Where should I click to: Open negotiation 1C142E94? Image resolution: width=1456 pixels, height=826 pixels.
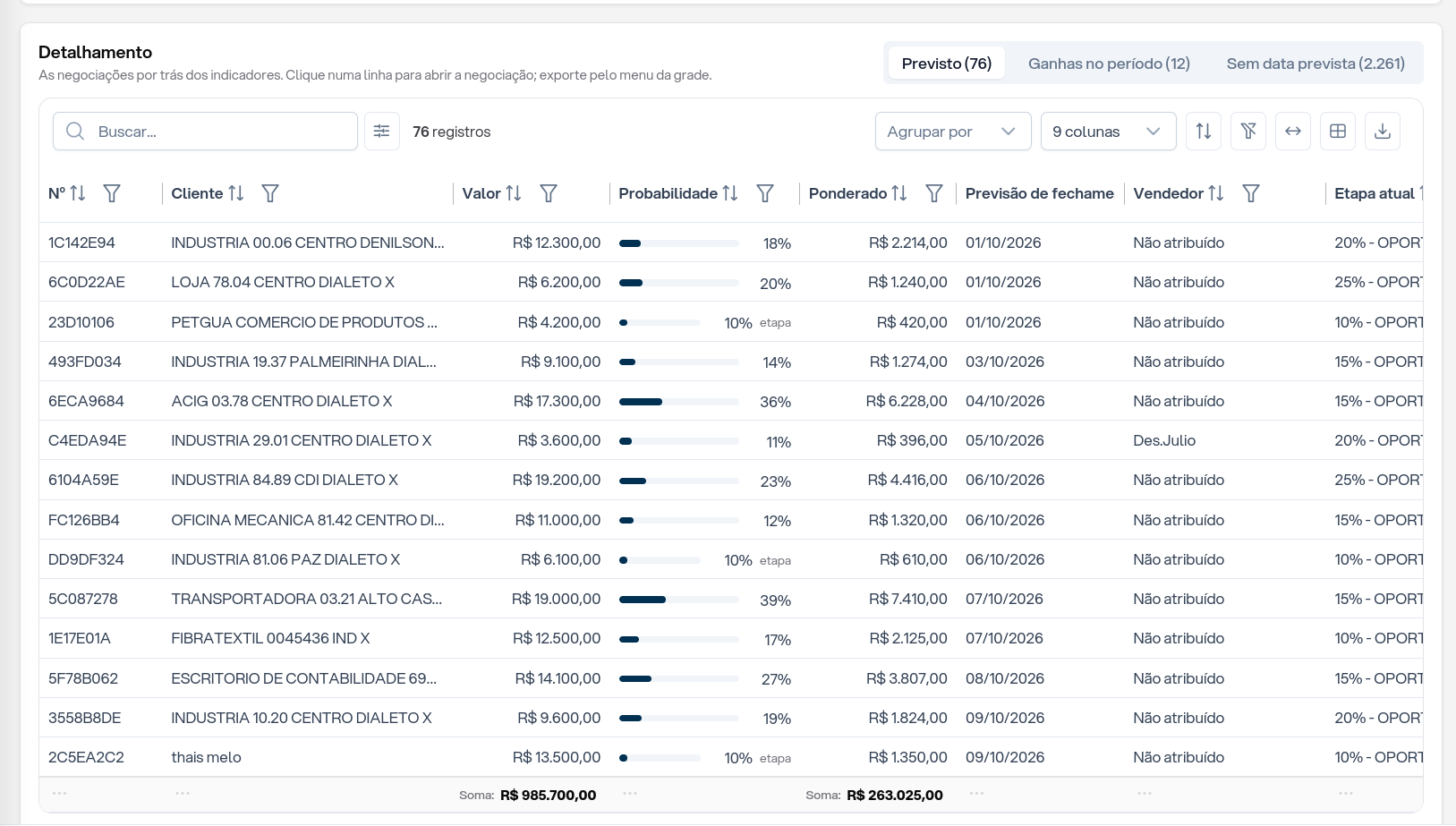click(81, 243)
